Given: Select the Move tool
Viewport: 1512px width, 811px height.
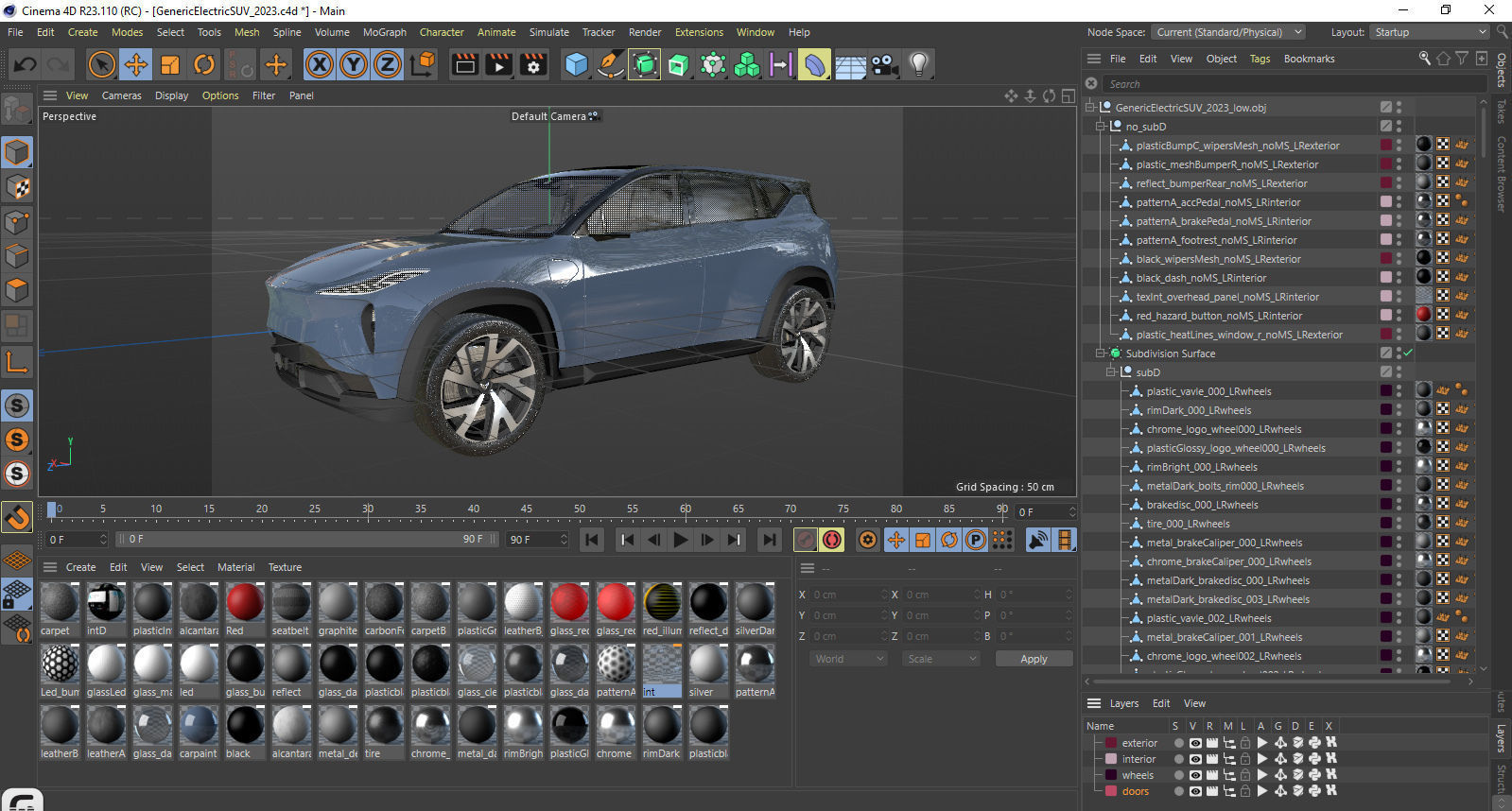Looking at the screenshot, I should coord(136,64).
